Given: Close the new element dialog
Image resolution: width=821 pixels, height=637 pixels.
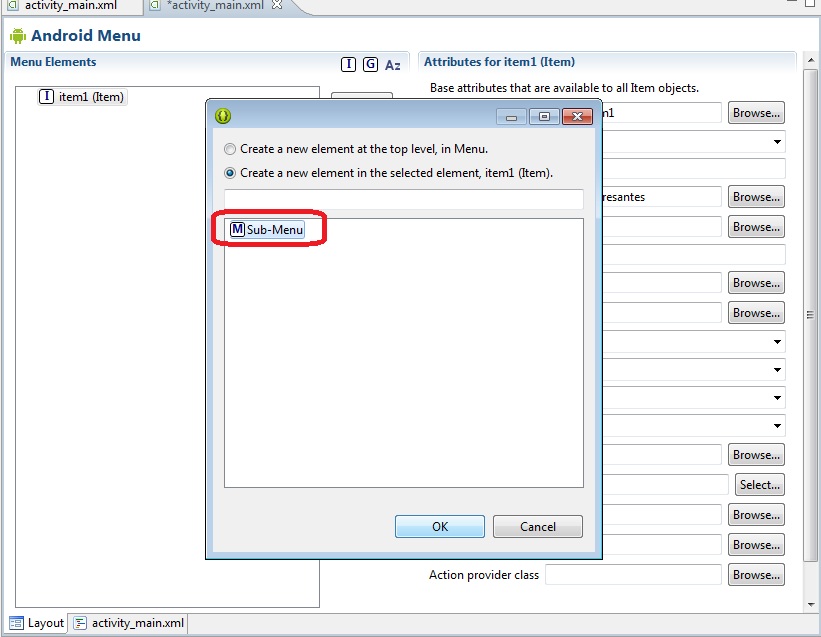Looking at the screenshot, I should point(577,116).
